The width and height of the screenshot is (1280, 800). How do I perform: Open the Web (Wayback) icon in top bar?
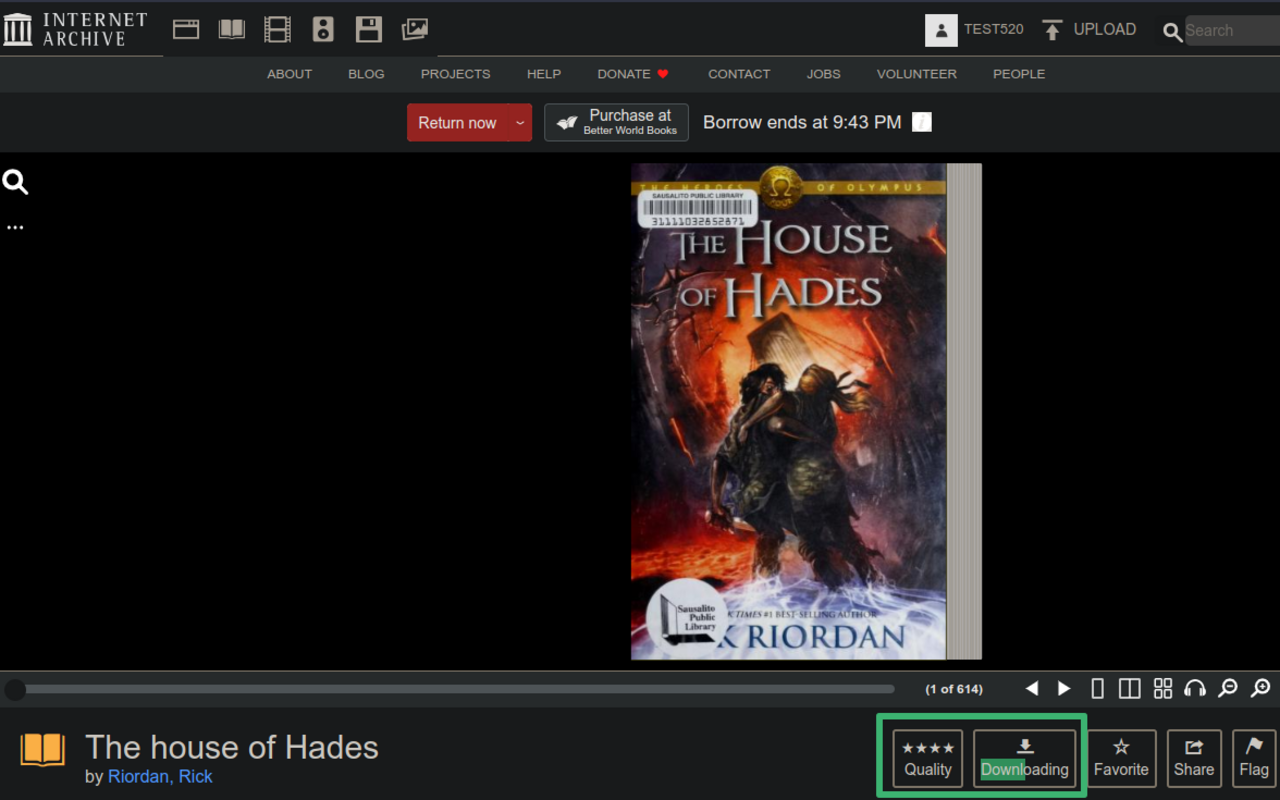(186, 29)
